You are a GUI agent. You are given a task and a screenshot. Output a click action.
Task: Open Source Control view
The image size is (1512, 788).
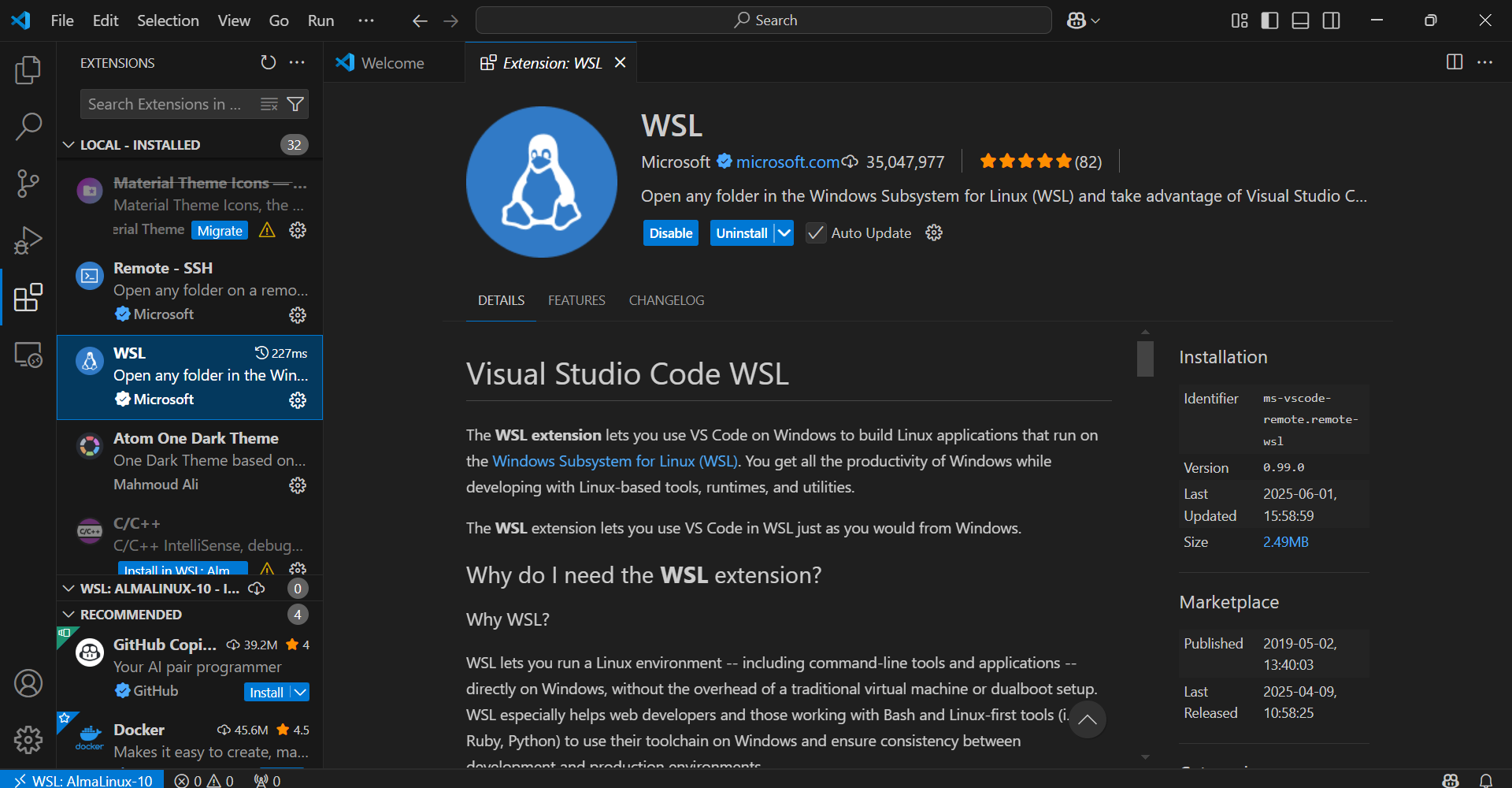28,184
